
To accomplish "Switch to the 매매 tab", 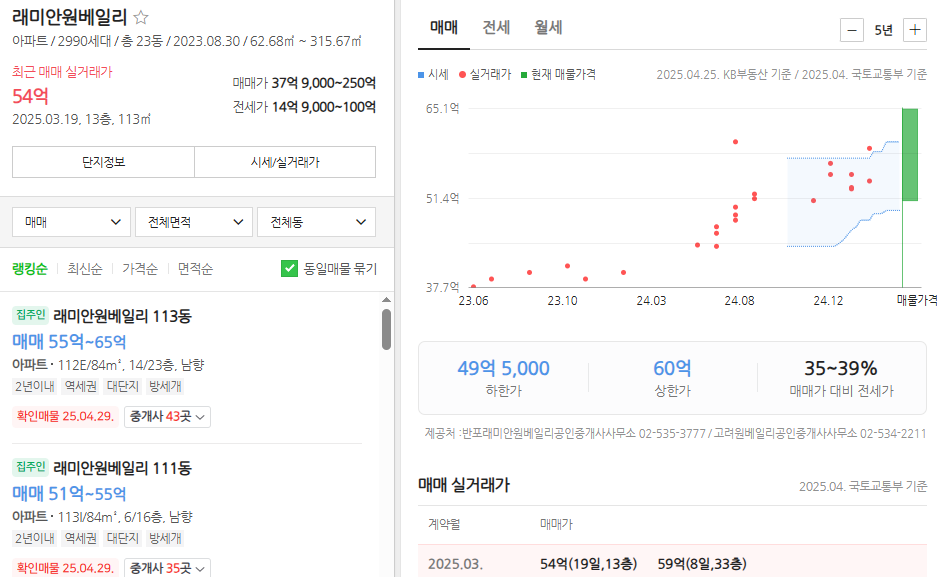I will [x=444, y=28].
